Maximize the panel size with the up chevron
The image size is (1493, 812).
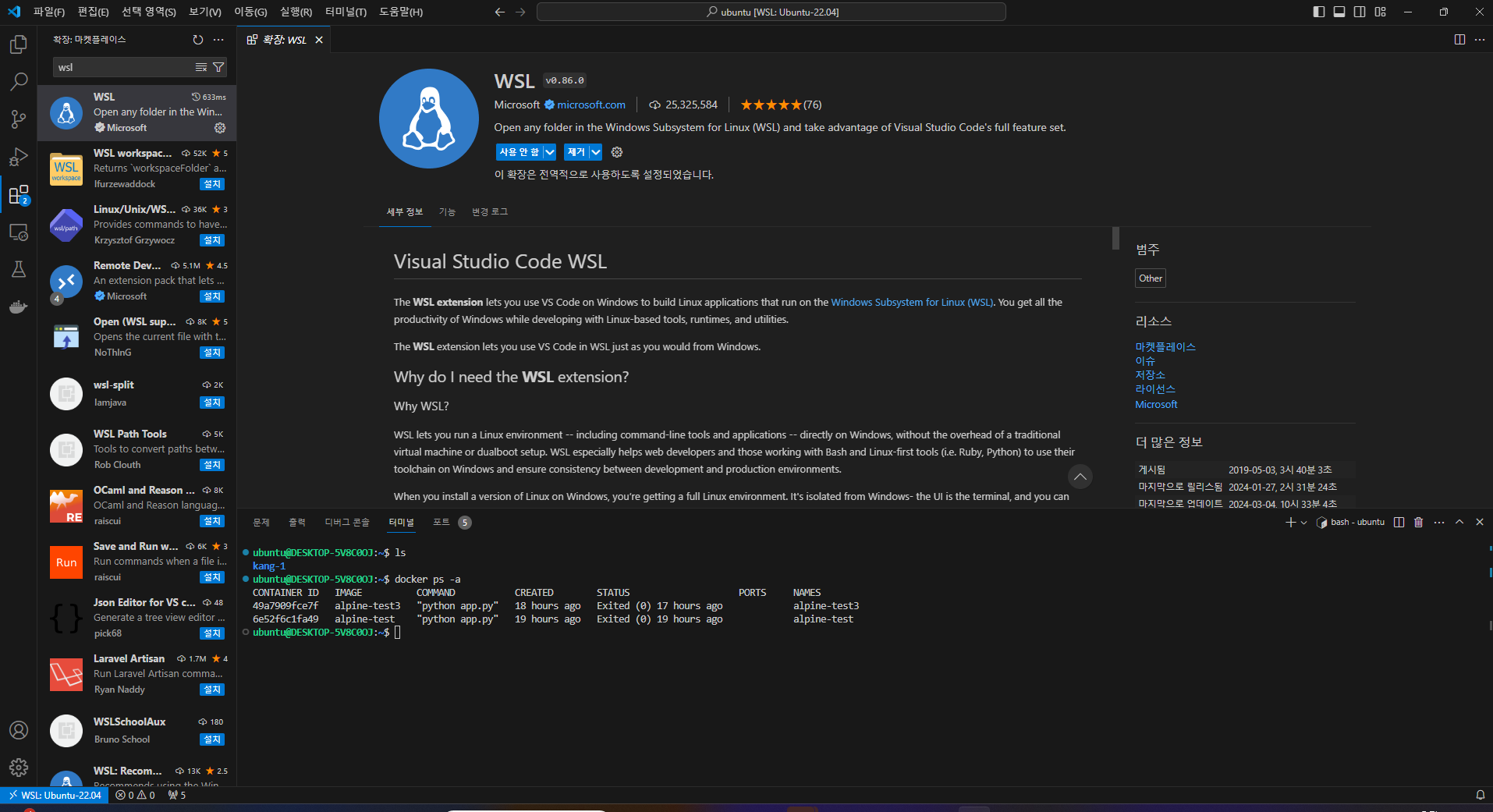coord(1459,523)
